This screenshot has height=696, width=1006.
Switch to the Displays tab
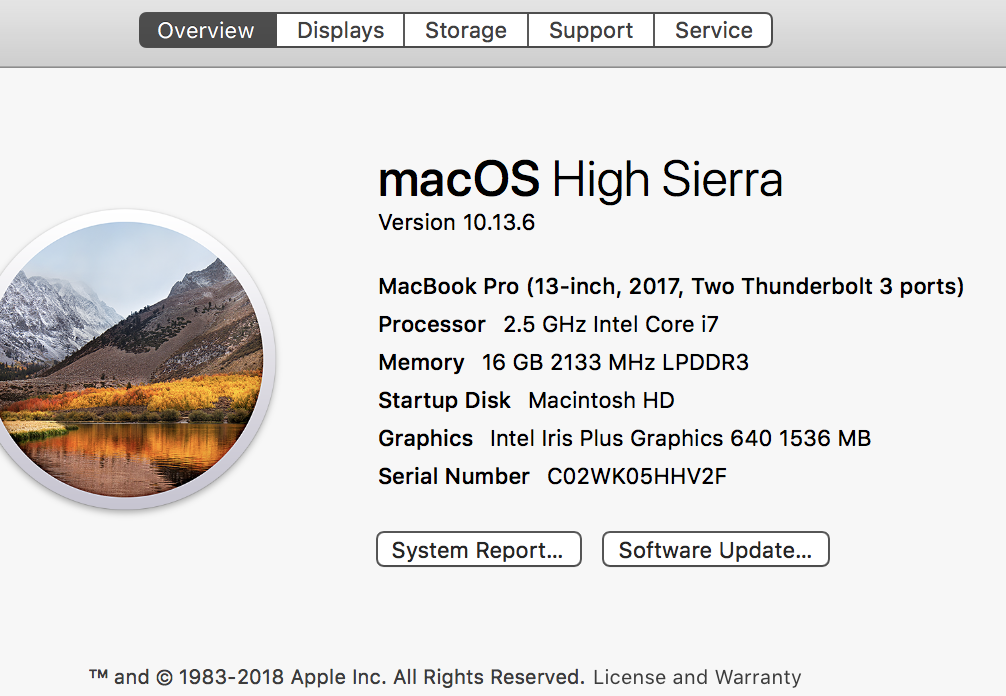(x=340, y=30)
